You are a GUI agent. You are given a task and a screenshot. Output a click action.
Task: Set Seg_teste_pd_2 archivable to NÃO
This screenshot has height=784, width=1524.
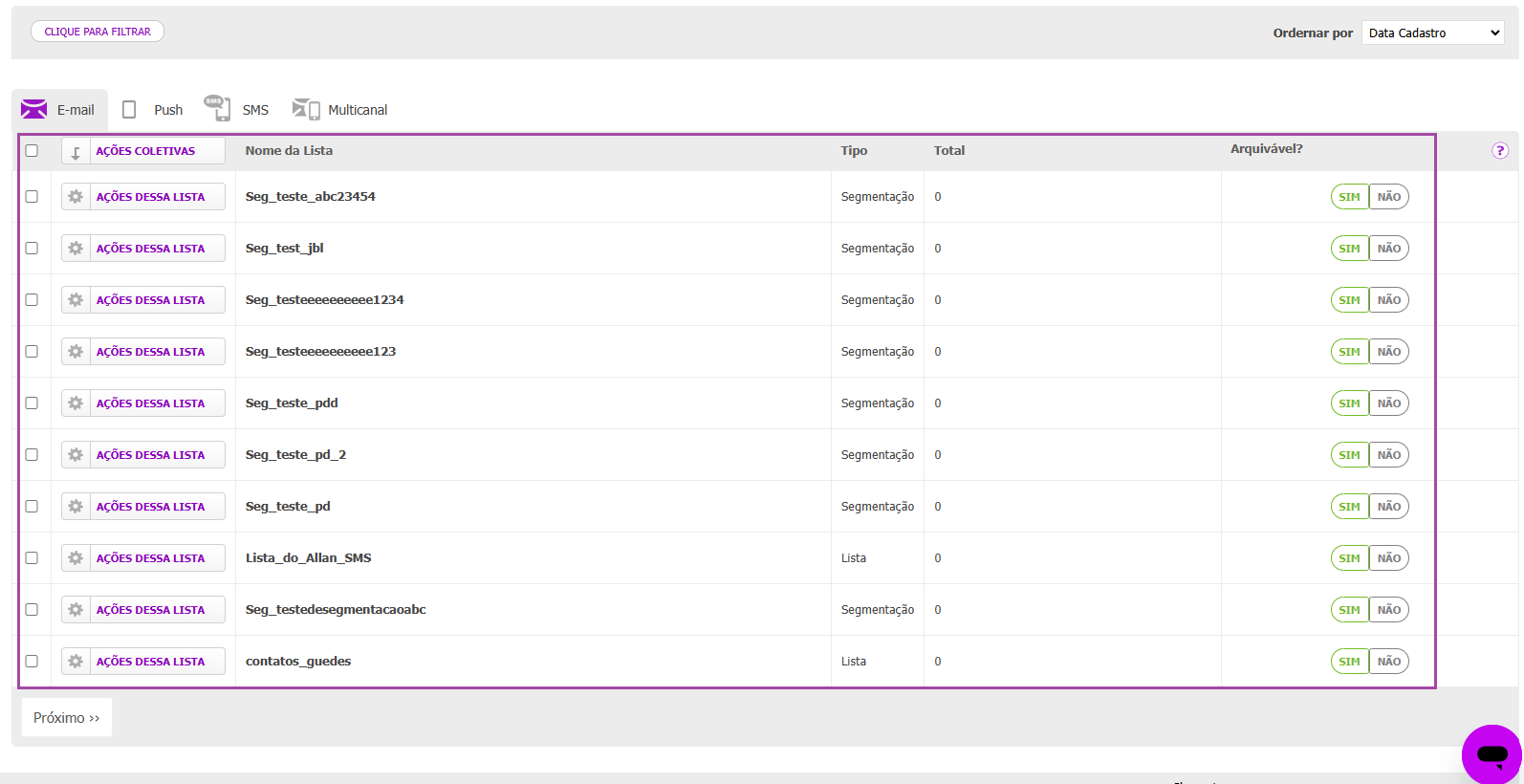pyautogui.click(x=1389, y=455)
